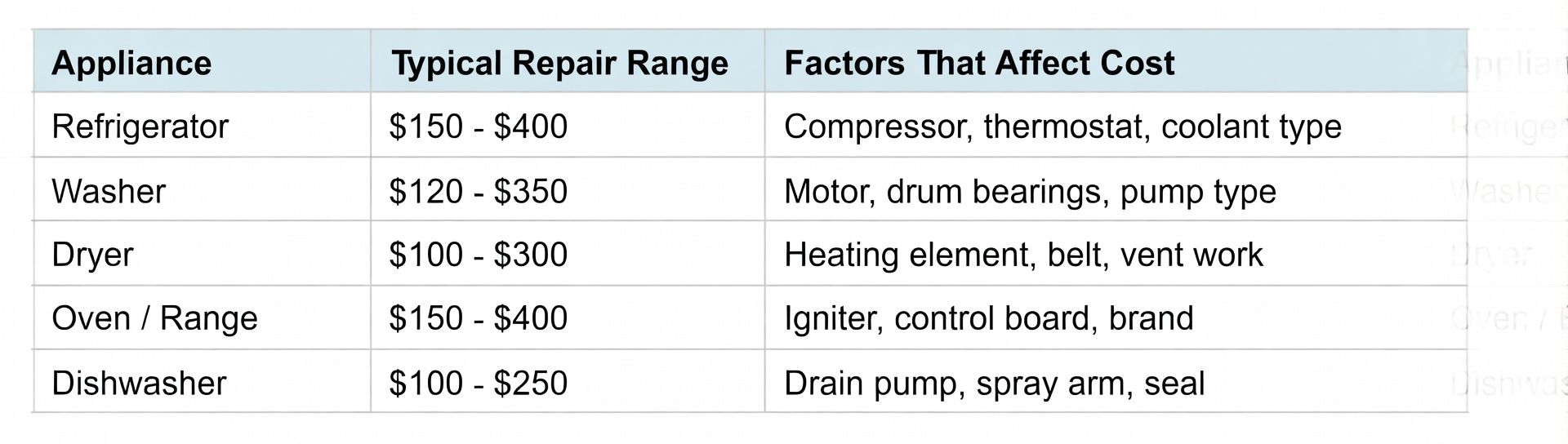Click the Typical Repair Range header

[559, 63]
